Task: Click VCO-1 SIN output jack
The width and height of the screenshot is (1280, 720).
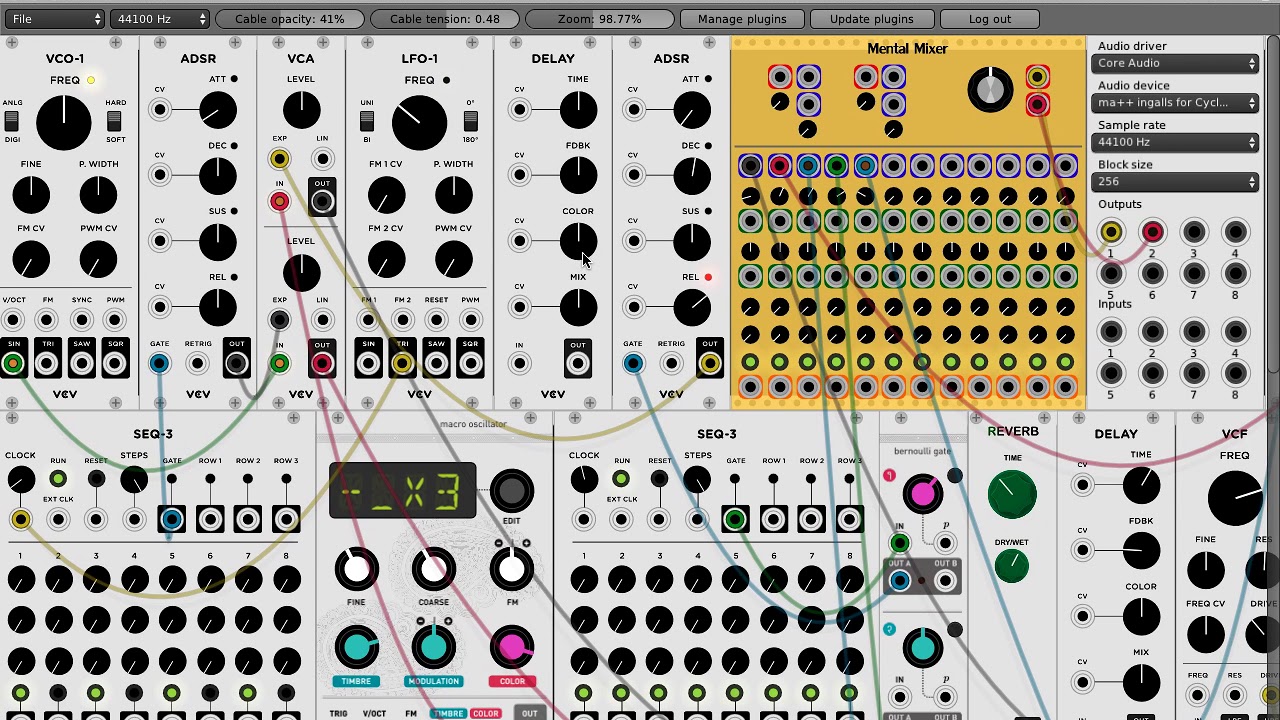Action: tap(13, 364)
